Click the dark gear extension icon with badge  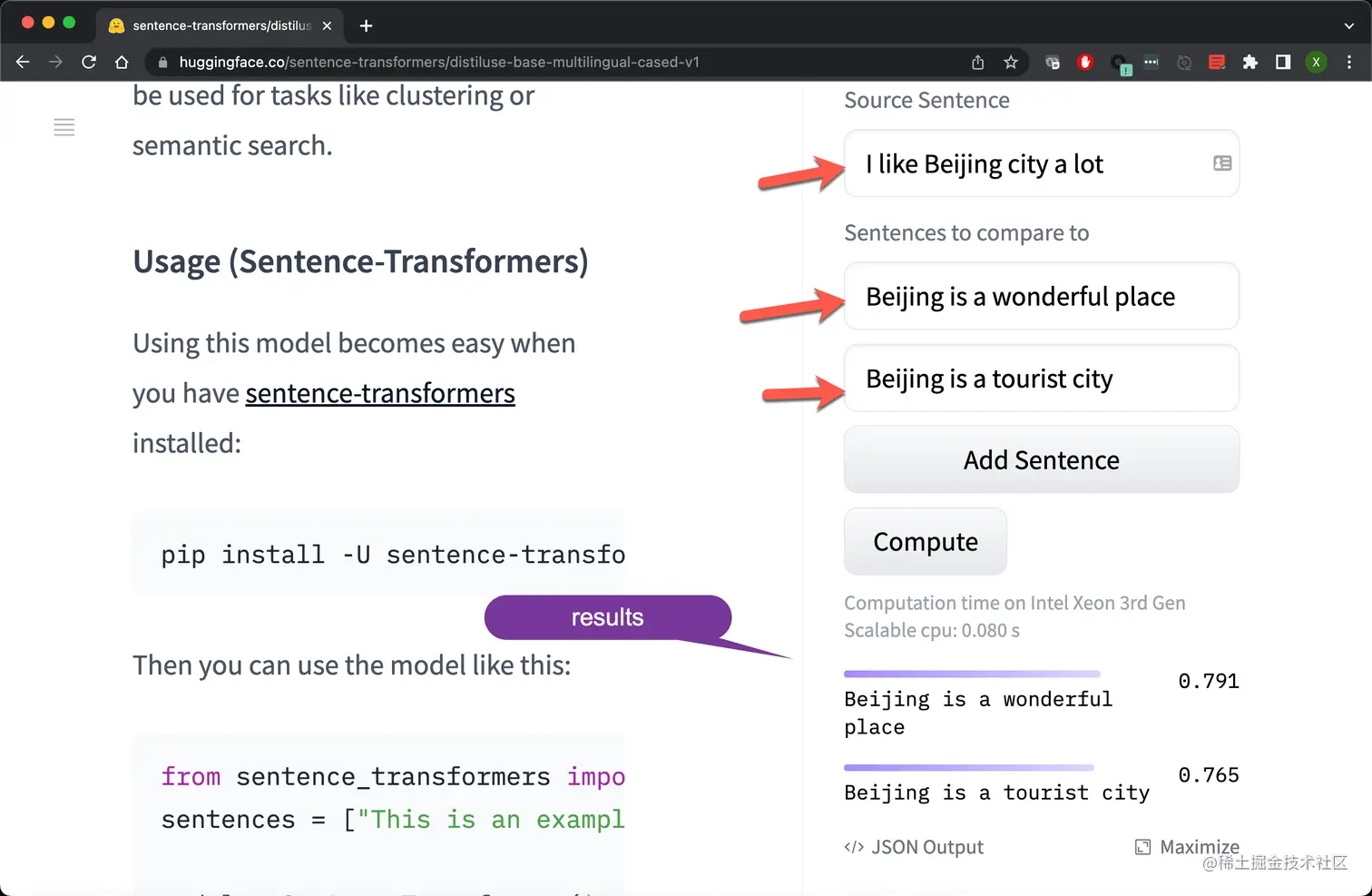click(x=1120, y=64)
